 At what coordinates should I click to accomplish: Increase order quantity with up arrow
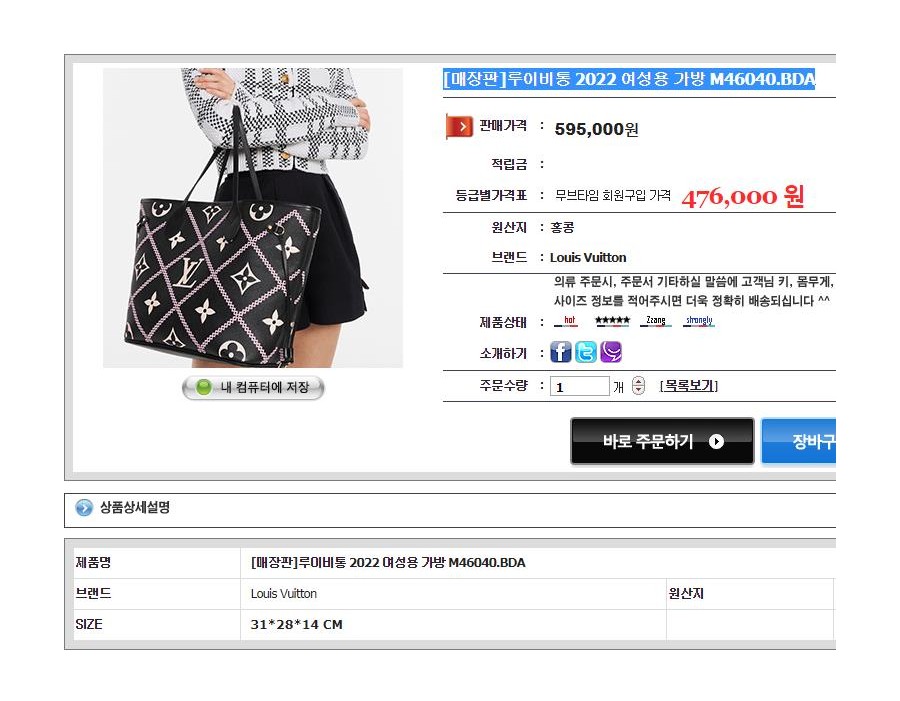point(638,381)
